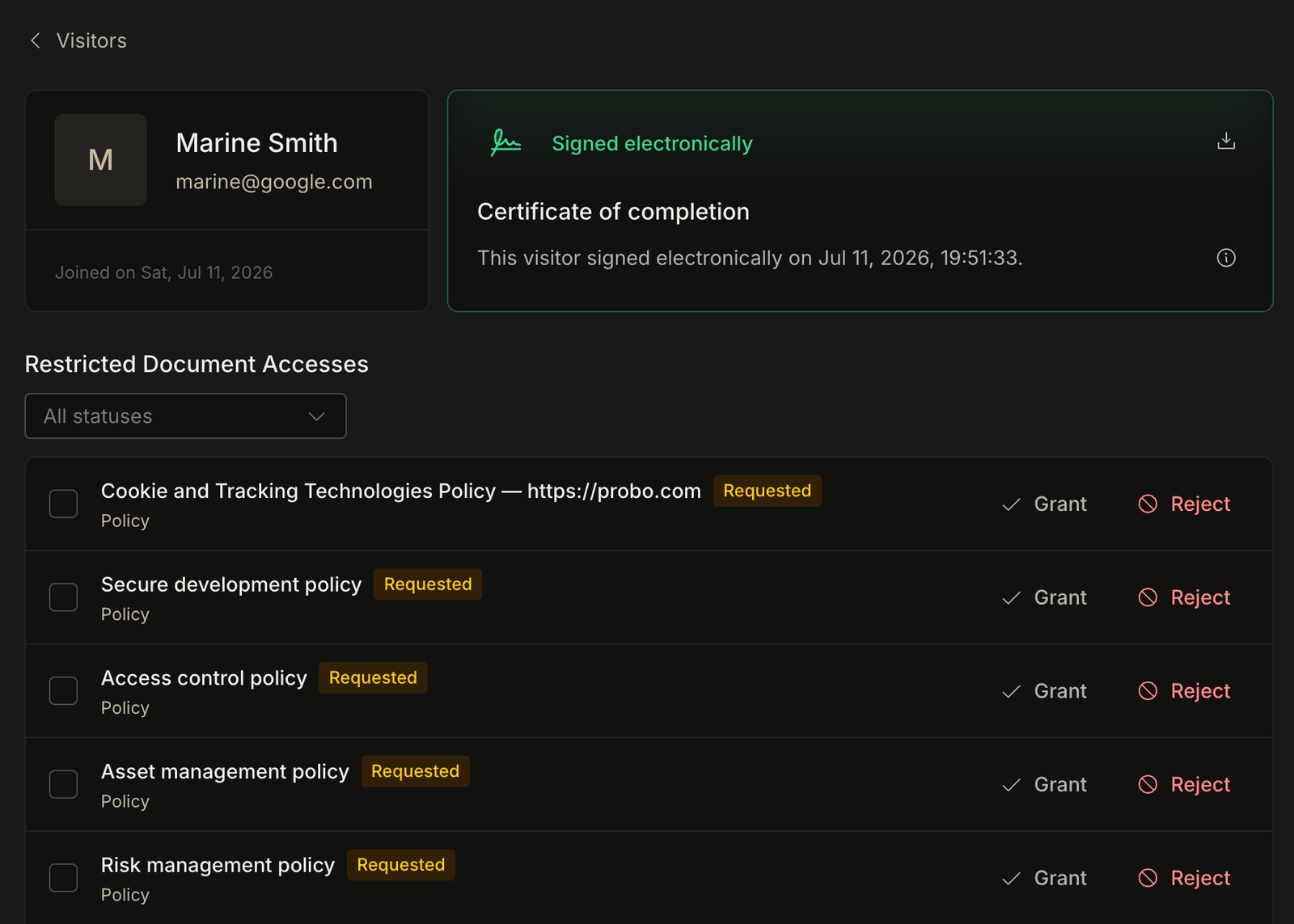
Task: Click the Joined on Sat, Jul 11, 2026 text
Action: 164,272
